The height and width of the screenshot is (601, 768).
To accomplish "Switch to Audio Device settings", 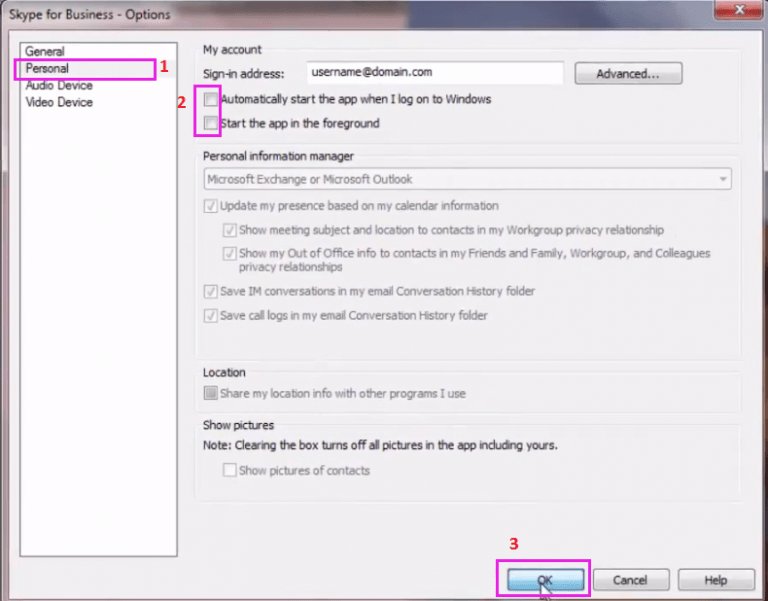I will pyautogui.click(x=59, y=85).
